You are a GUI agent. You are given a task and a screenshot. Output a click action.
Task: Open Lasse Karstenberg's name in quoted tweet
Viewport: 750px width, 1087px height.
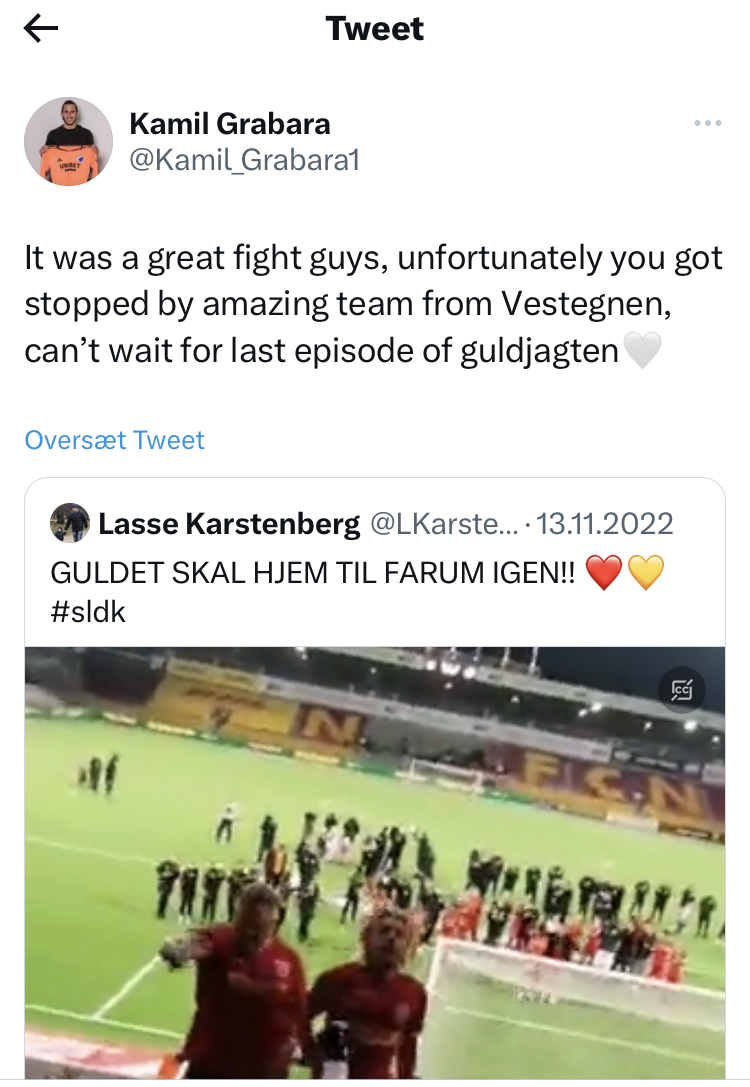[229, 523]
